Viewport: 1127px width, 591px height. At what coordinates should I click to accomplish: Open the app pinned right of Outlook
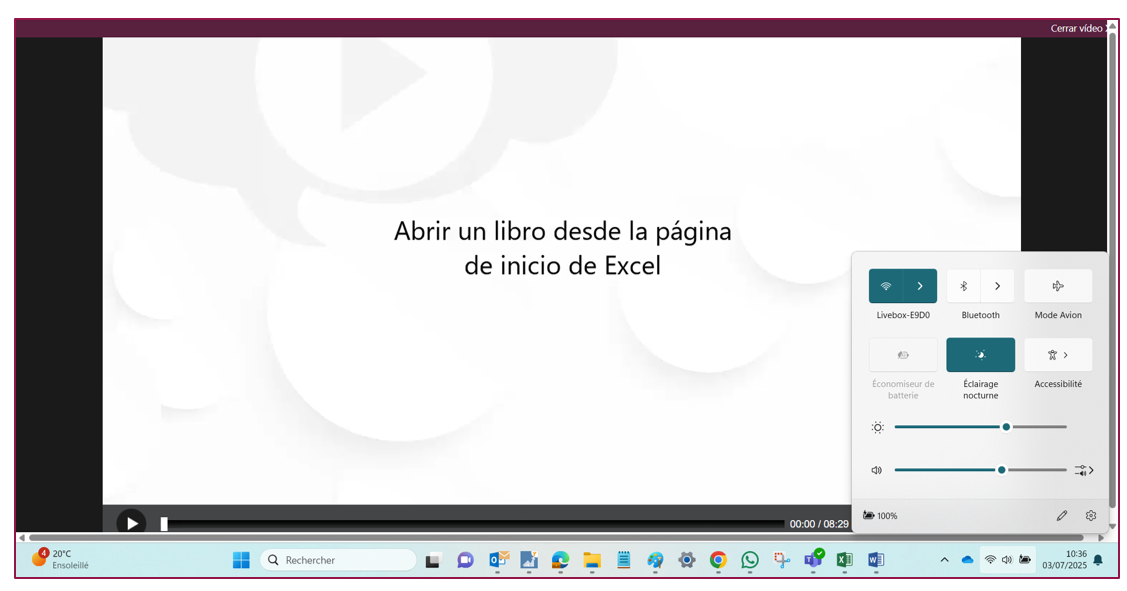[529, 560]
